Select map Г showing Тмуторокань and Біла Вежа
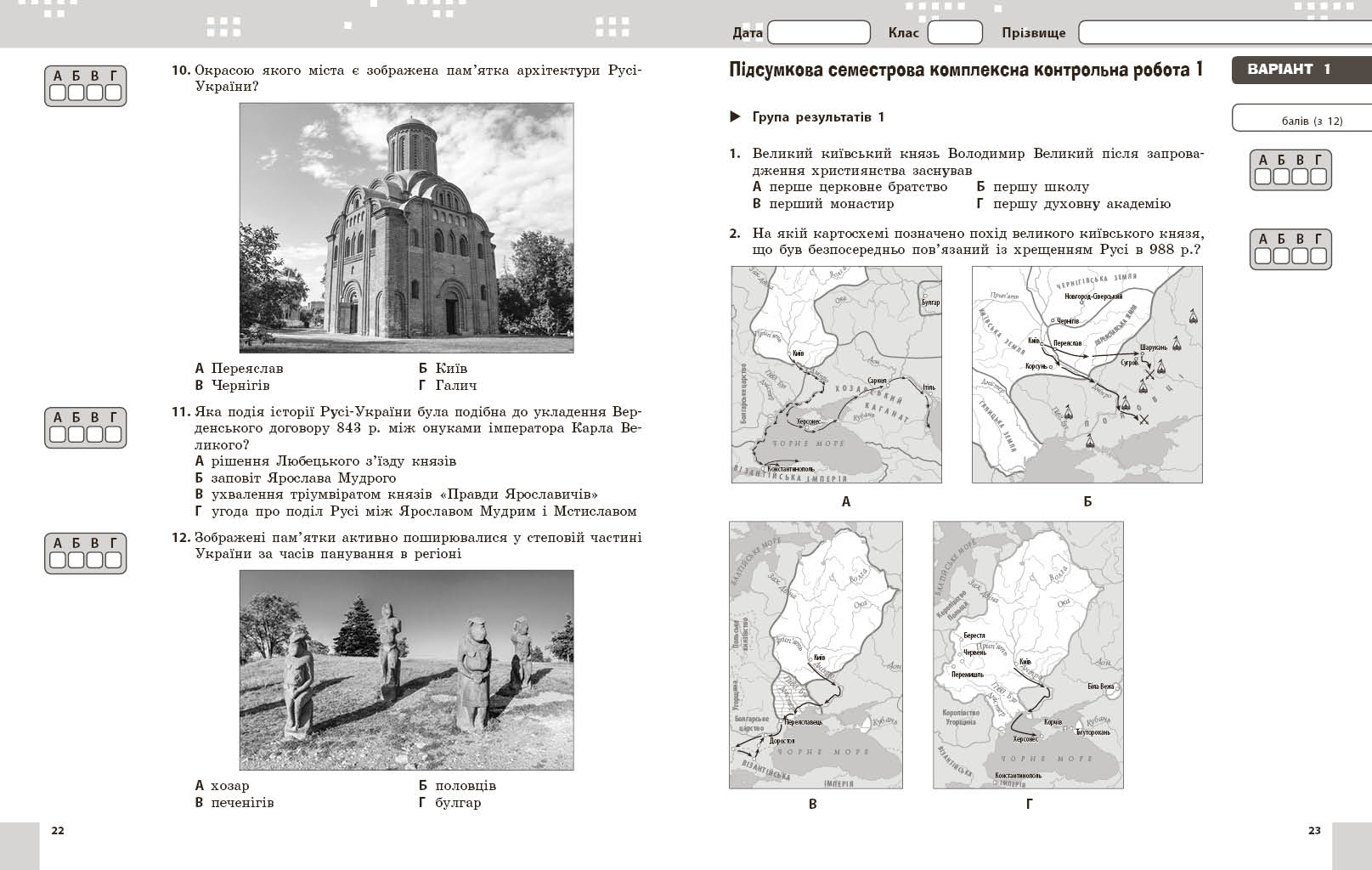The image size is (1372, 870). tap(1028, 655)
